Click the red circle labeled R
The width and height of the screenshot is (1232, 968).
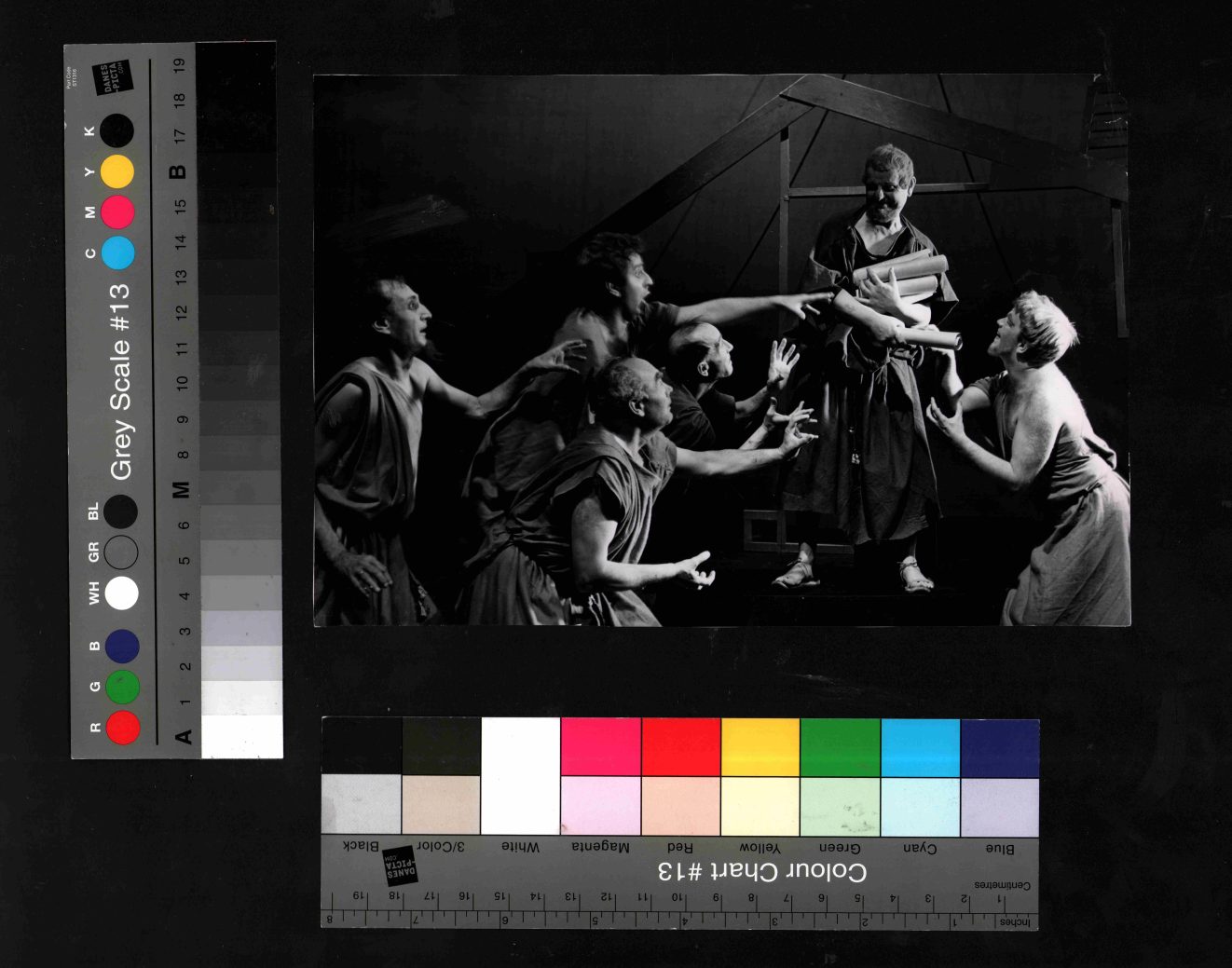point(123,727)
